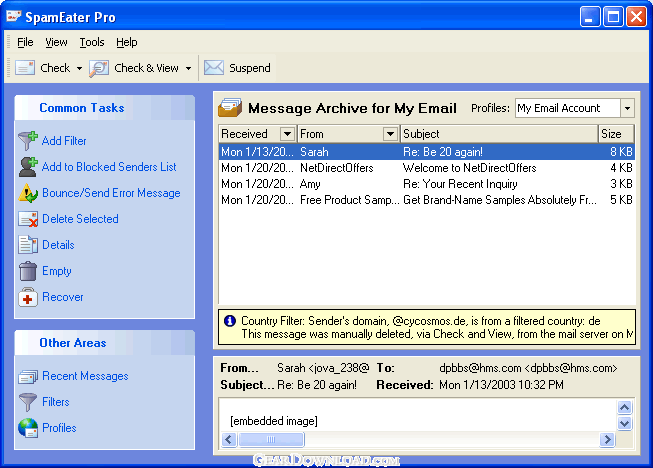Click the preview horizontal scroll left arrow
This screenshot has width=653, height=468.
(x=229, y=439)
